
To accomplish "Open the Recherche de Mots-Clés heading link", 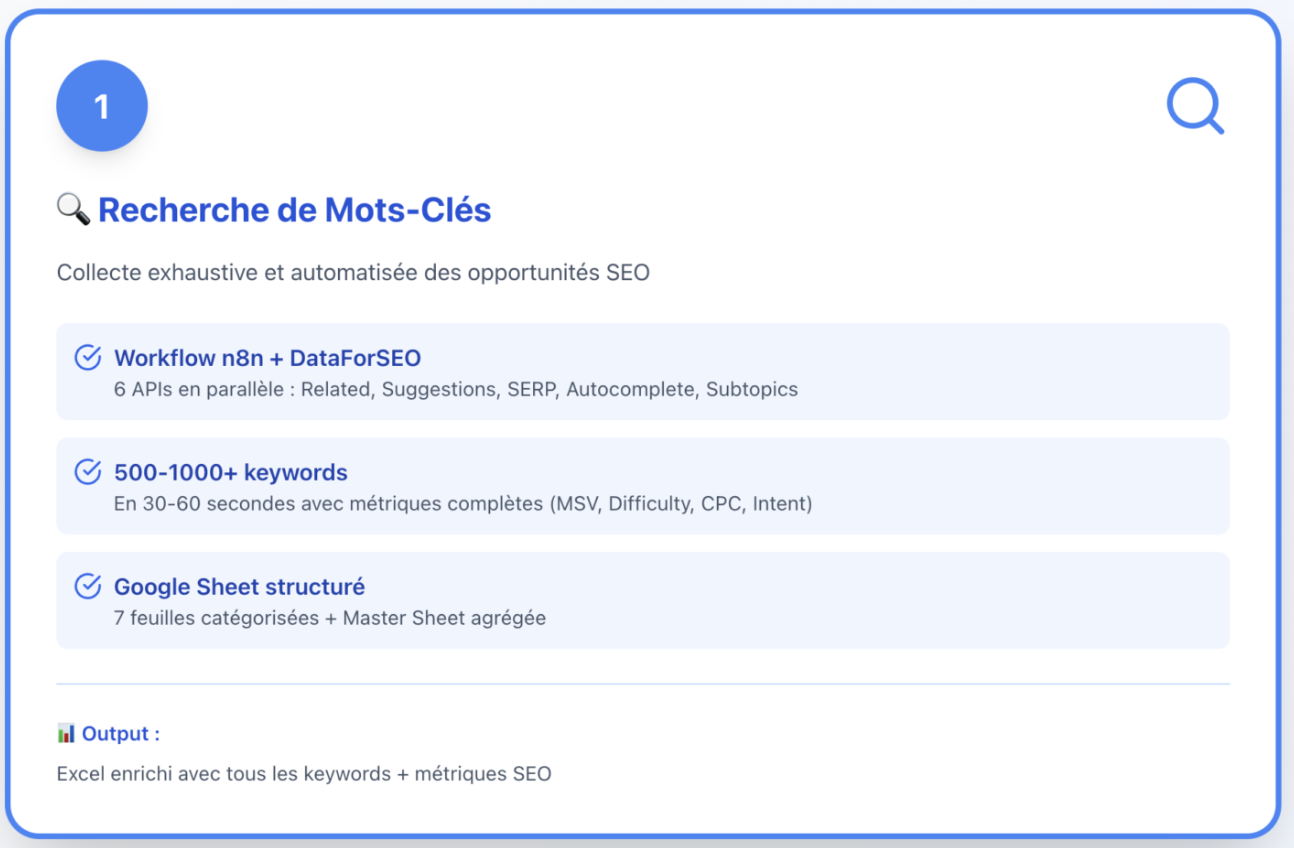I will [294, 209].
